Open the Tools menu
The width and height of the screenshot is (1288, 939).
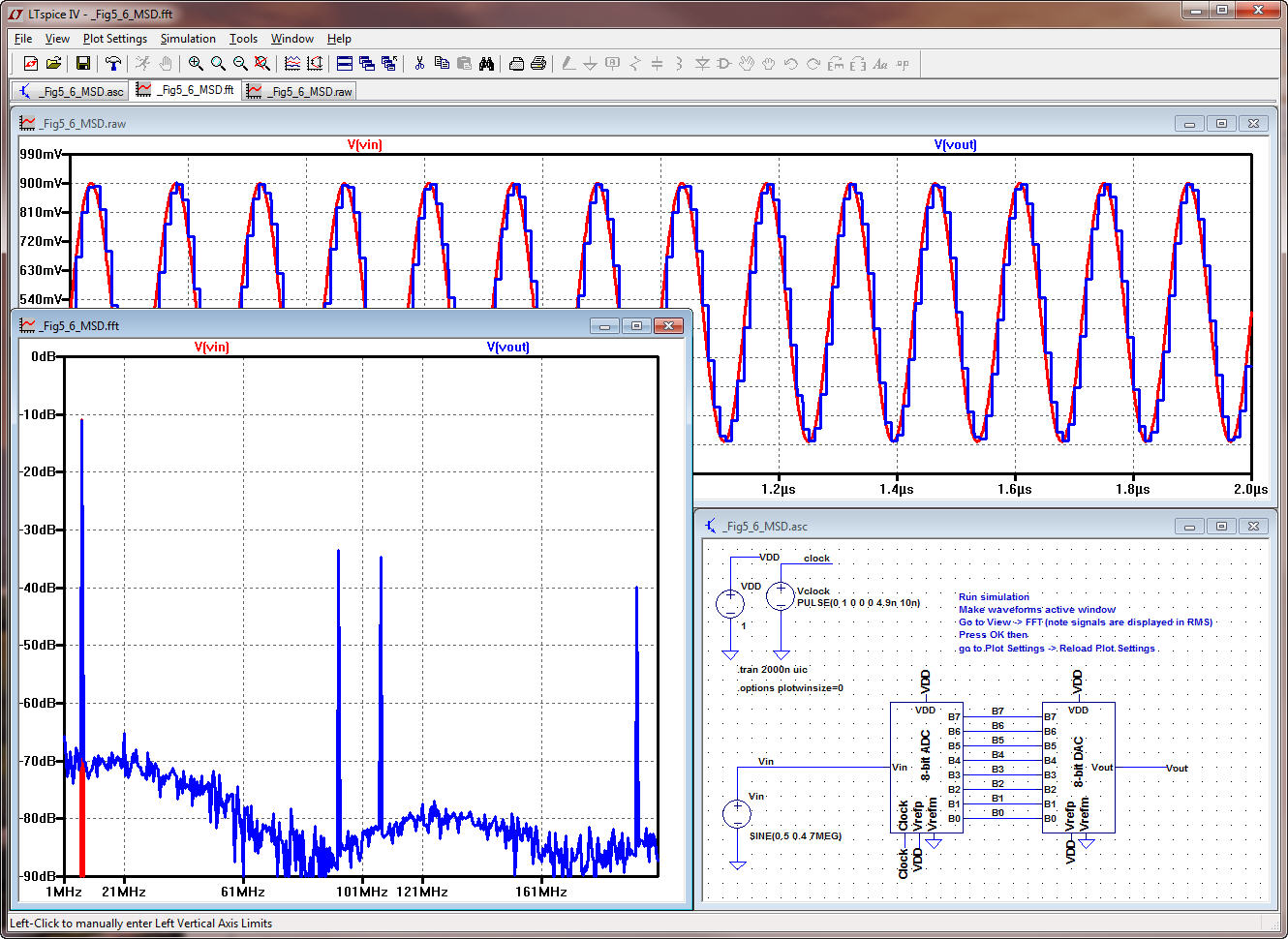point(243,39)
